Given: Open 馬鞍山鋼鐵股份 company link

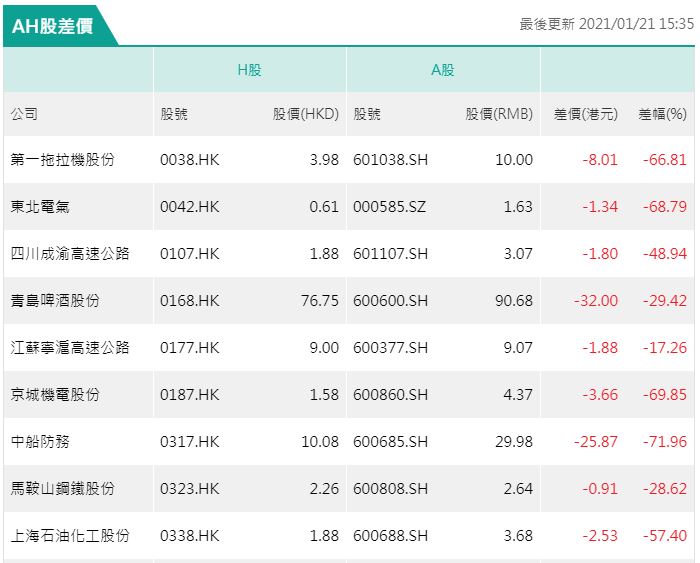Looking at the screenshot, I should click(63, 488).
